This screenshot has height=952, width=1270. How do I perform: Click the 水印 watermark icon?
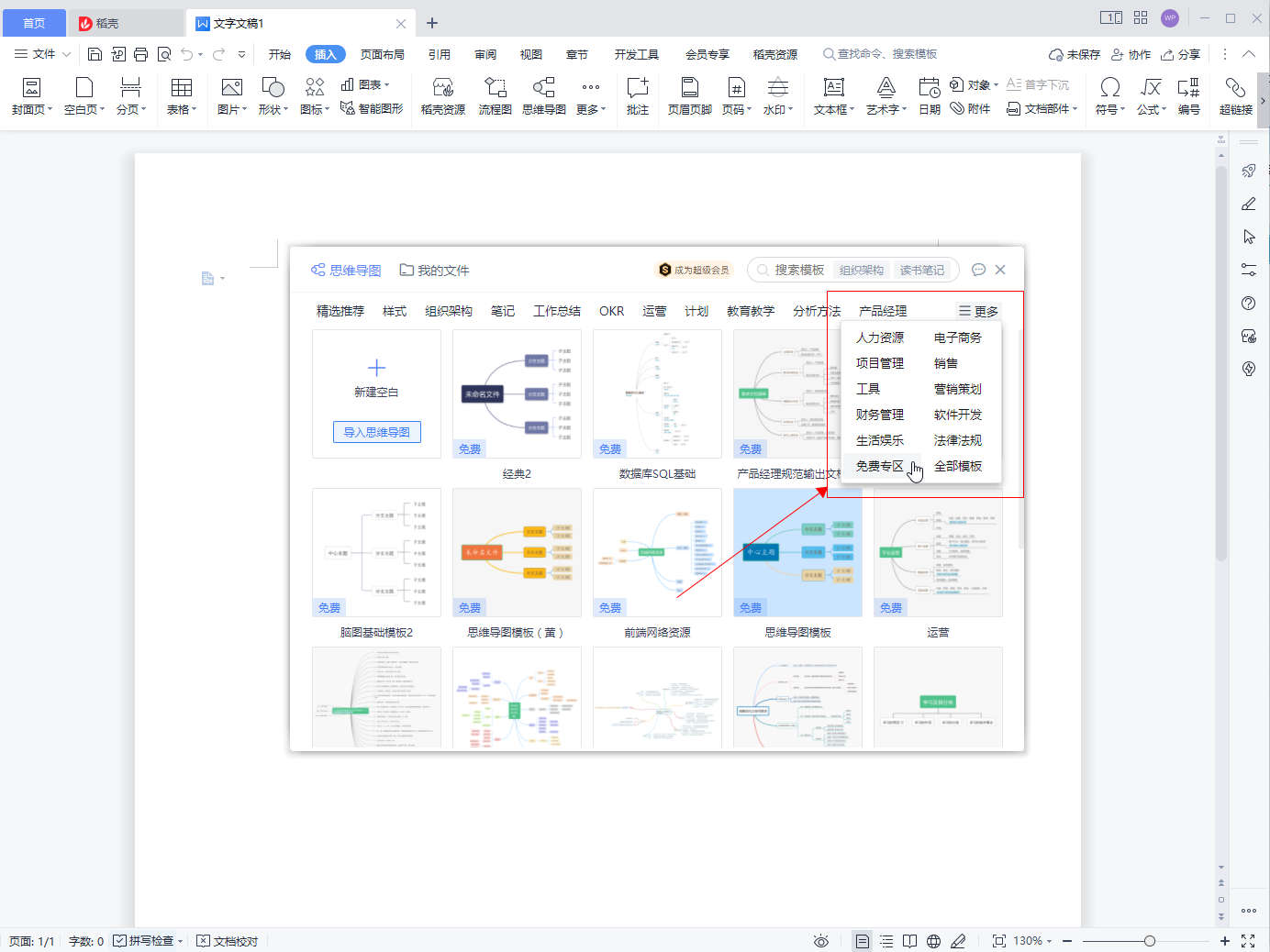(x=777, y=88)
